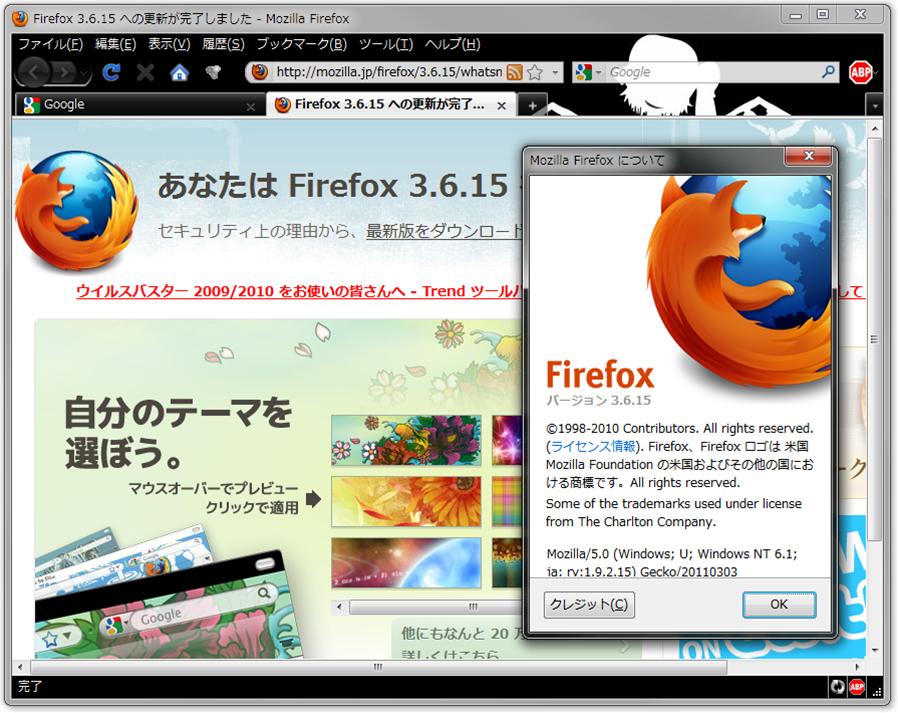Open the back/forward history dropdown arrow
Viewport: 898px width, 713px height.
coord(85,74)
